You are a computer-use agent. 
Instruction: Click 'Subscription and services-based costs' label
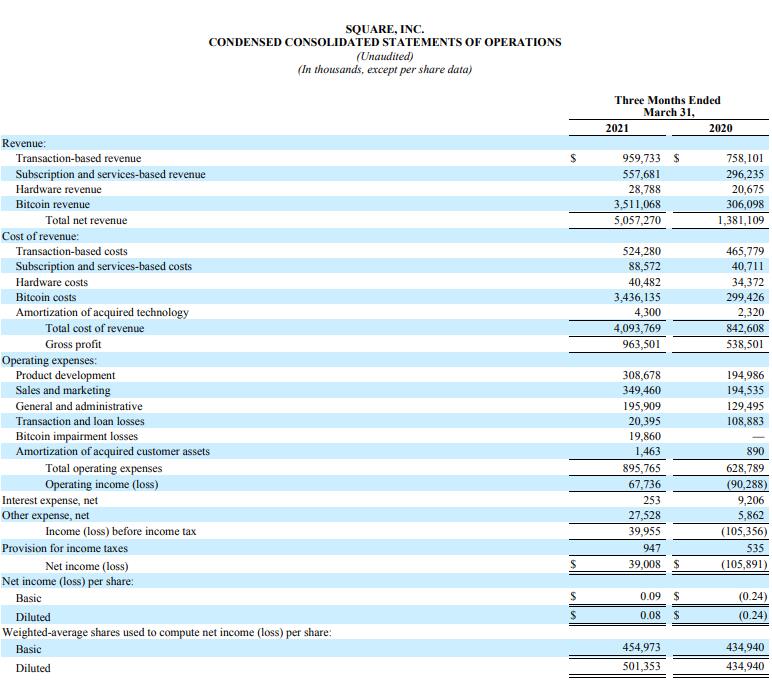tap(104, 266)
